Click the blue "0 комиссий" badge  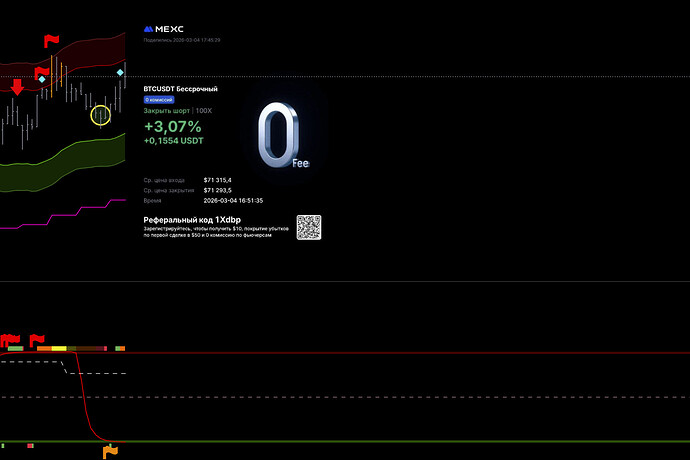tap(159, 100)
